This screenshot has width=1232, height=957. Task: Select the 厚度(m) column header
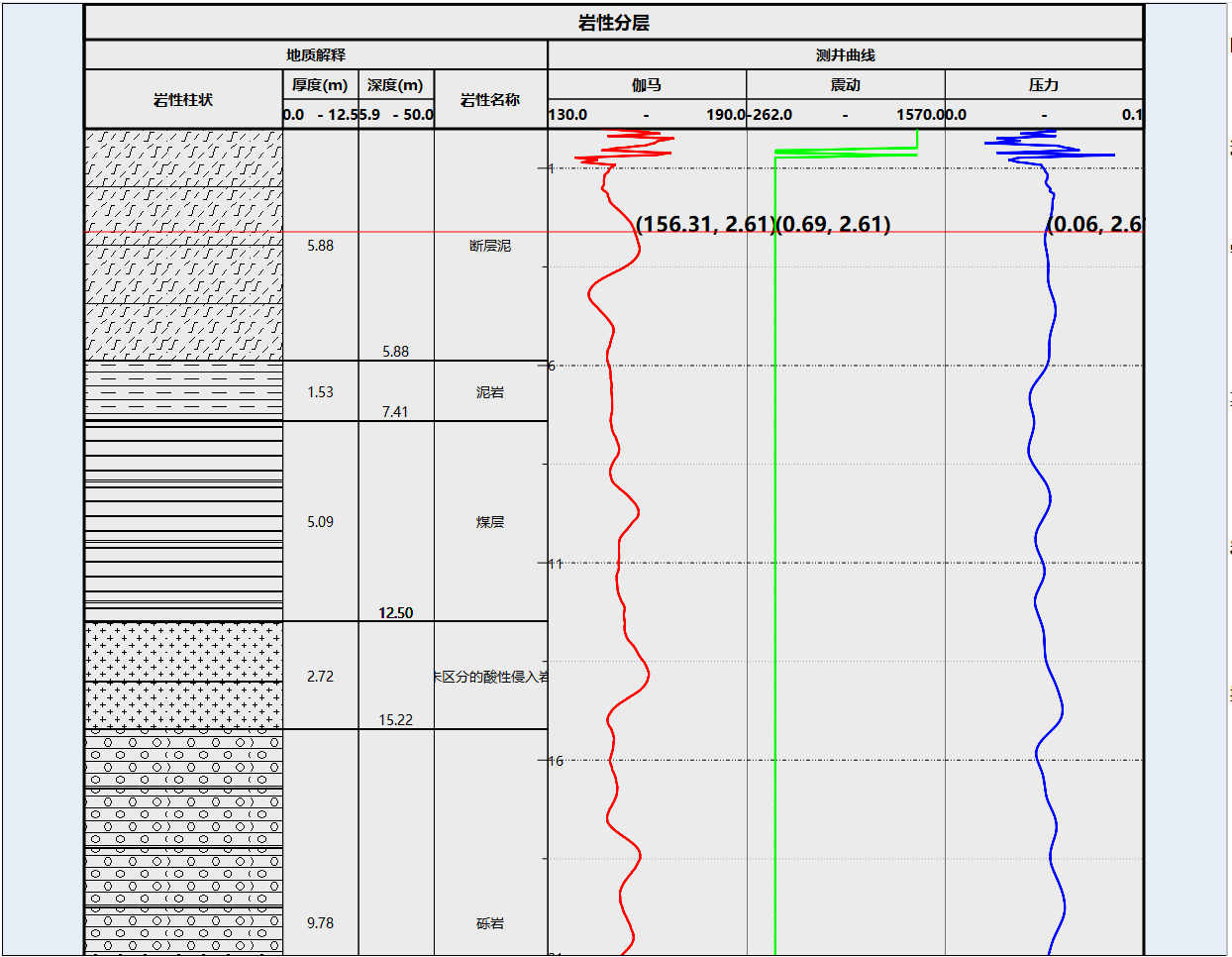(x=320, y=85)
